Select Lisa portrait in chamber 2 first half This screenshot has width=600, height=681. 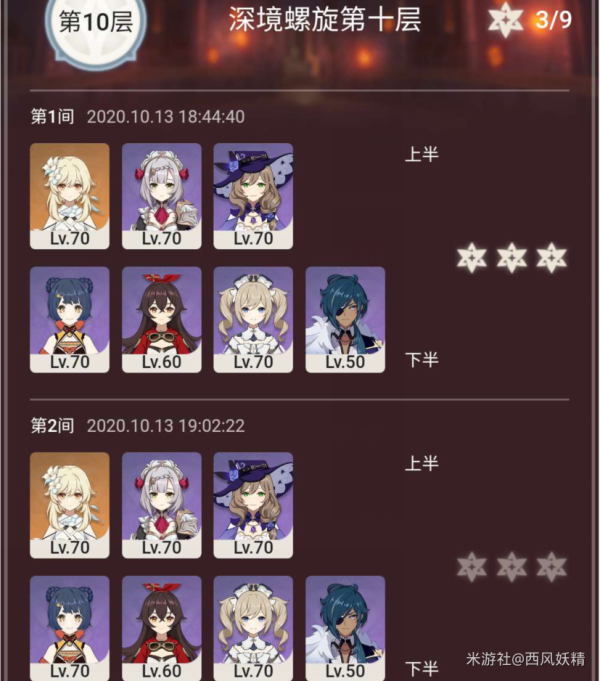(253, 505)
